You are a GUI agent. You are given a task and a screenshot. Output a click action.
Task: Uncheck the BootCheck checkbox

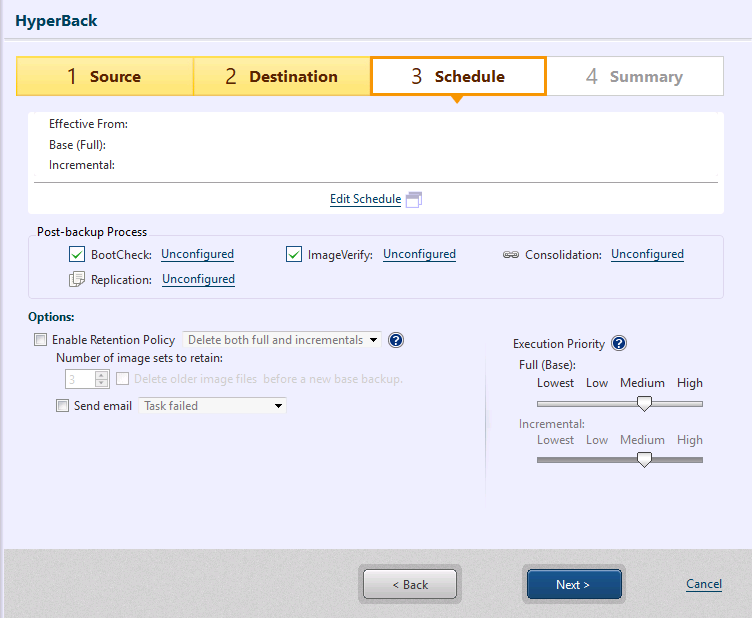click(x=77, y=255)
